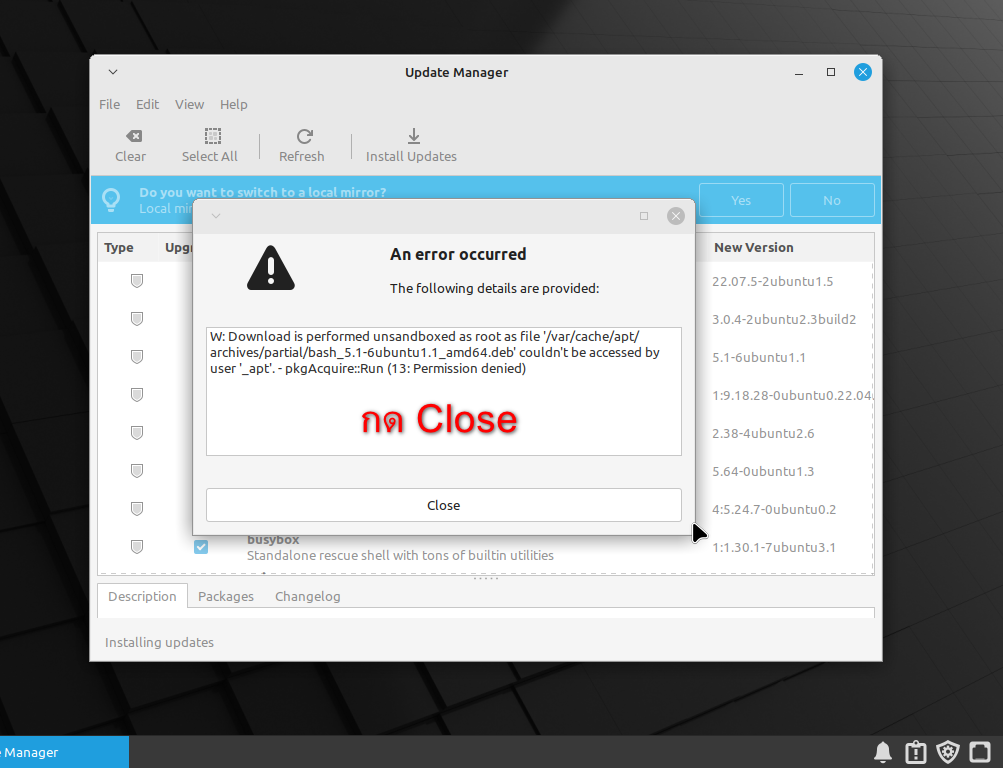Open the error dialog window menu chevron
Viewport: 1003px width, 768px height.
point(216,216)
